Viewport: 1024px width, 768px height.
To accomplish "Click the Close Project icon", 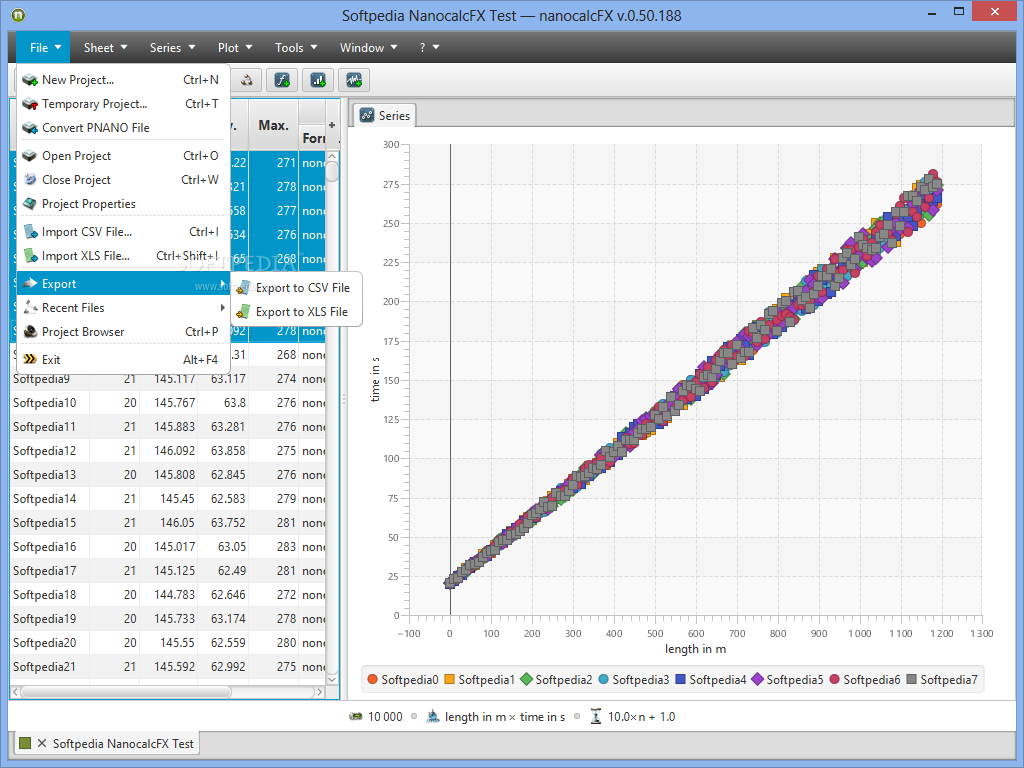I will (30, 180).
